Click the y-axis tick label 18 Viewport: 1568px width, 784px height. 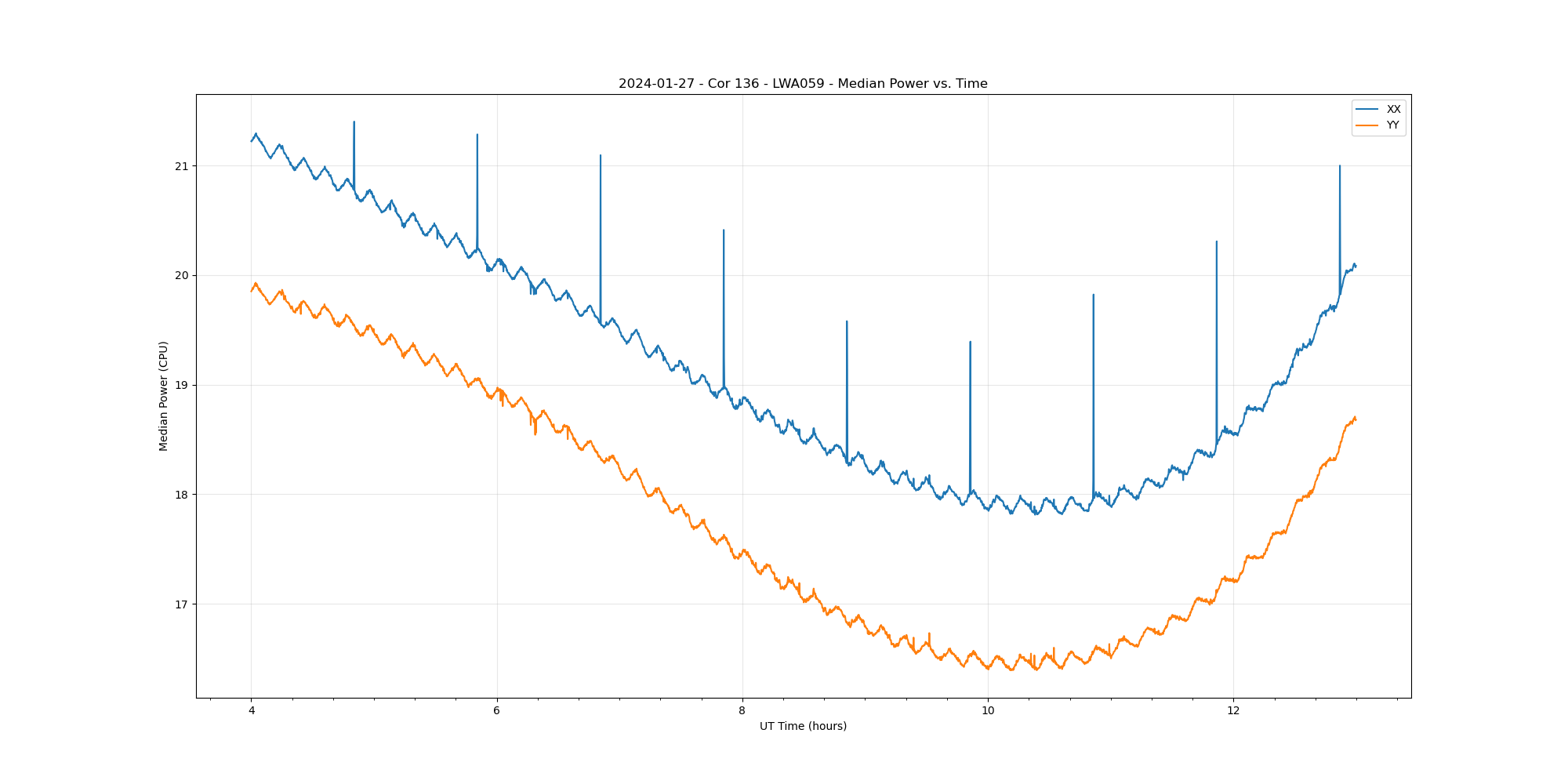(182, 495)
